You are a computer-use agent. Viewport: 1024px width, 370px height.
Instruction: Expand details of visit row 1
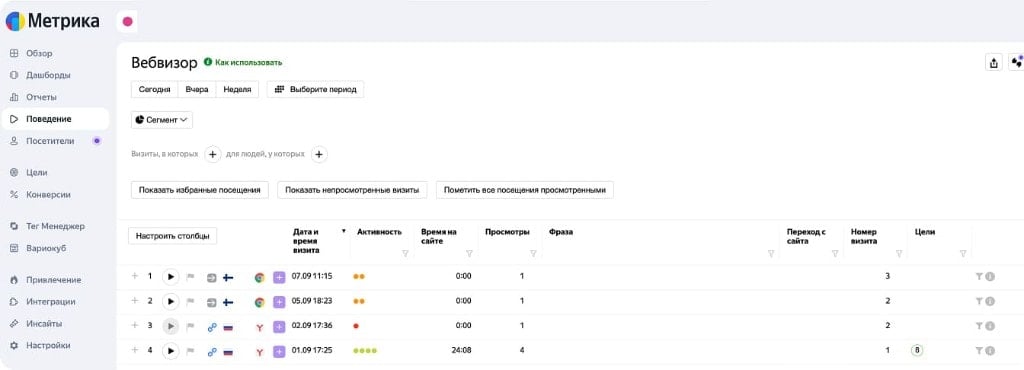(x=135, y=276)
